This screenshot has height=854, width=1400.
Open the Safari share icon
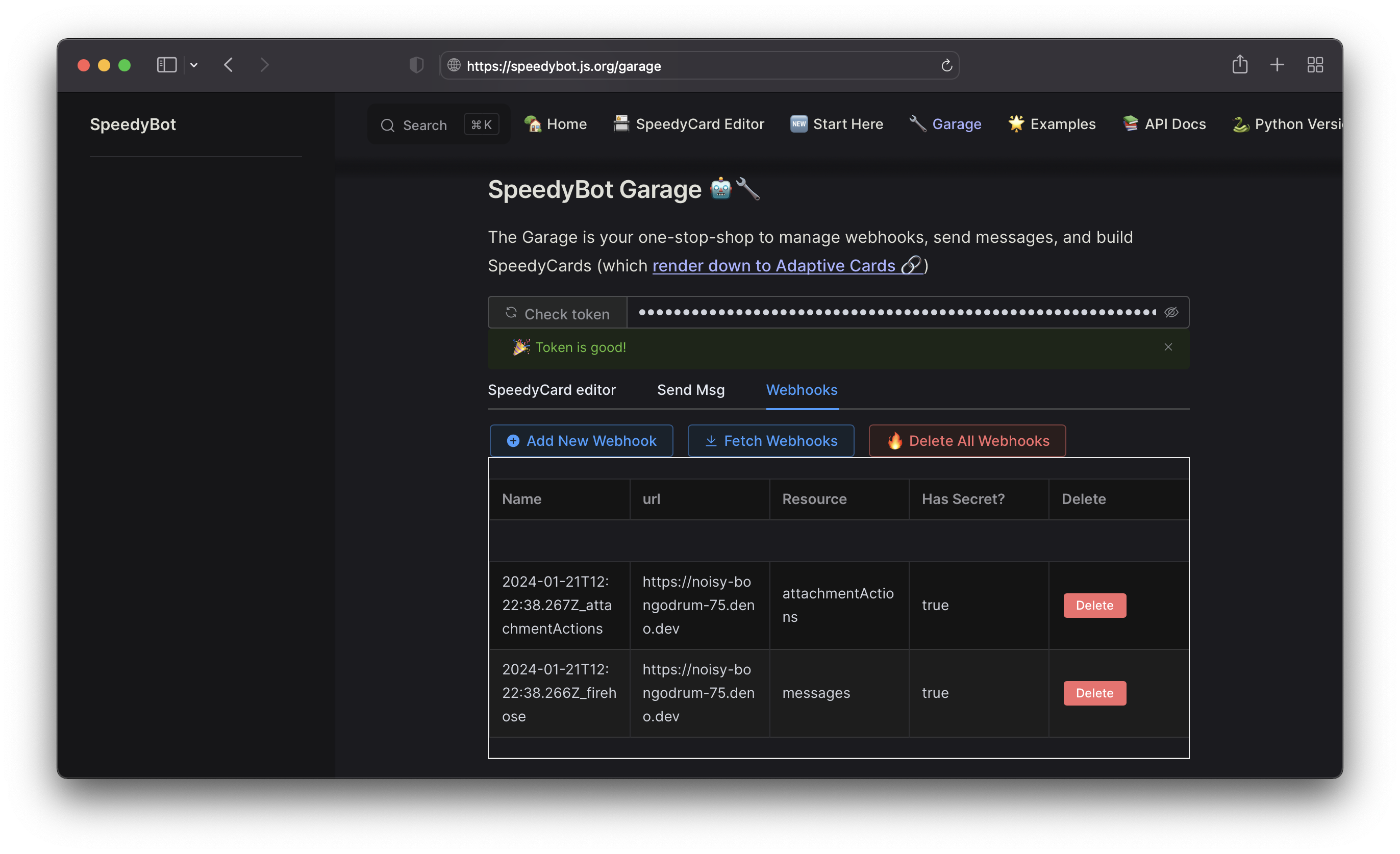tap(1240, 64)
